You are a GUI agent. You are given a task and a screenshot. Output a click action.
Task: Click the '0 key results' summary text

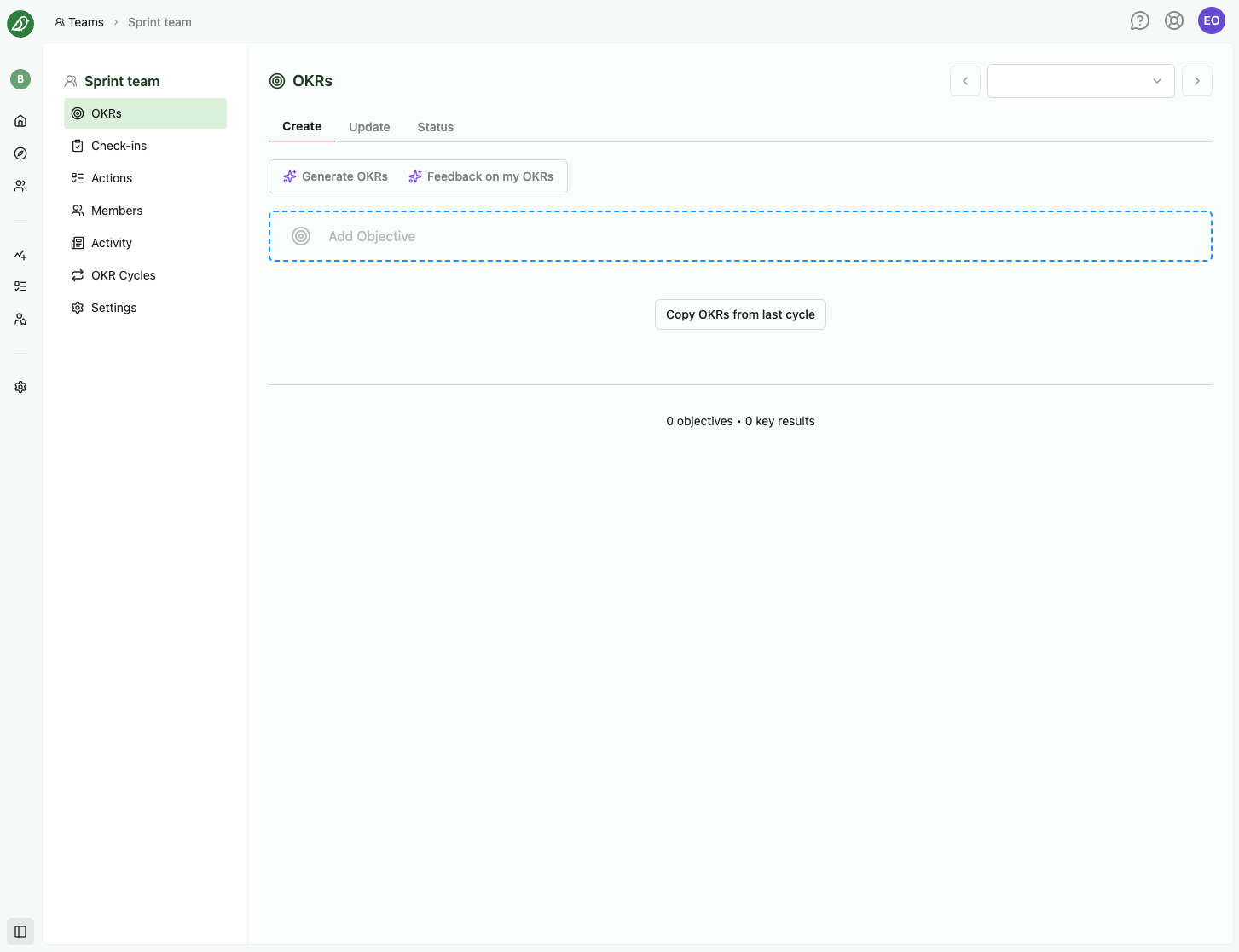pos(780,421)
